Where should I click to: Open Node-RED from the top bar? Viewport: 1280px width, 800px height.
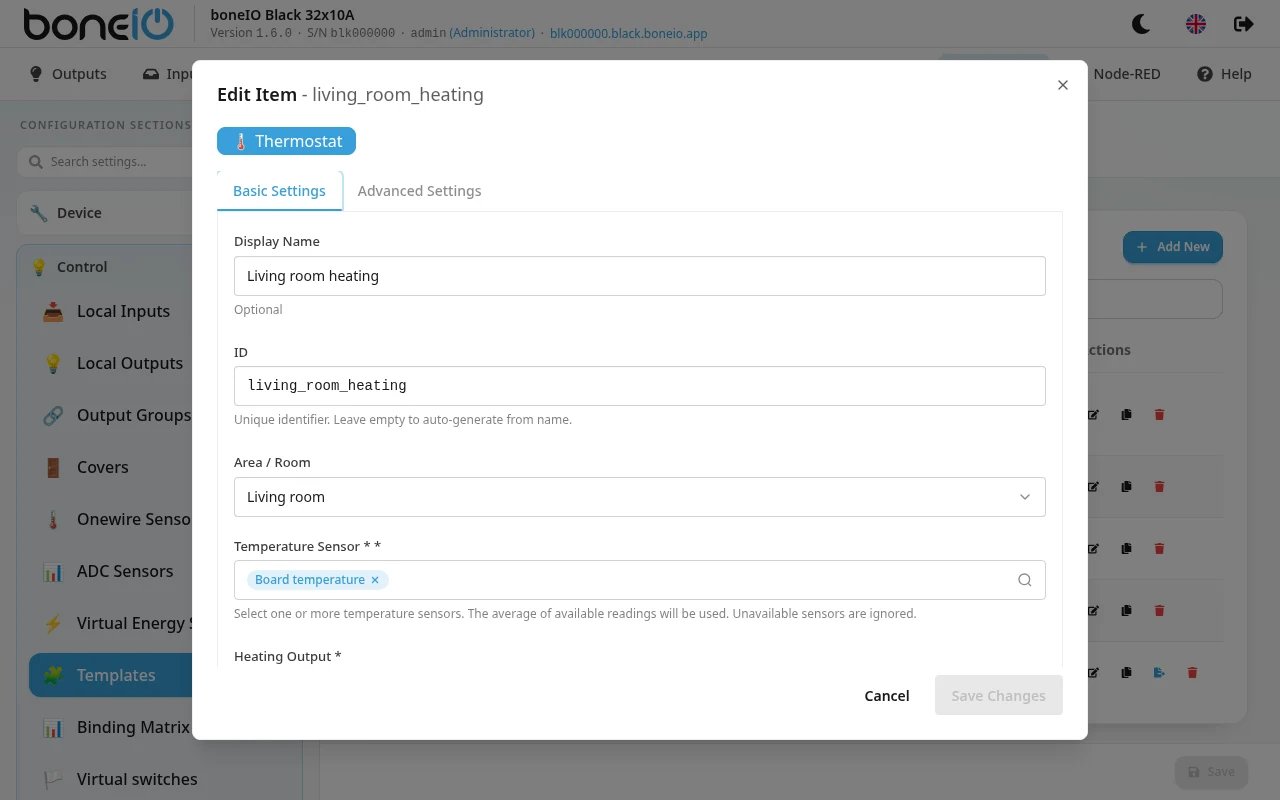[1127, 74]
